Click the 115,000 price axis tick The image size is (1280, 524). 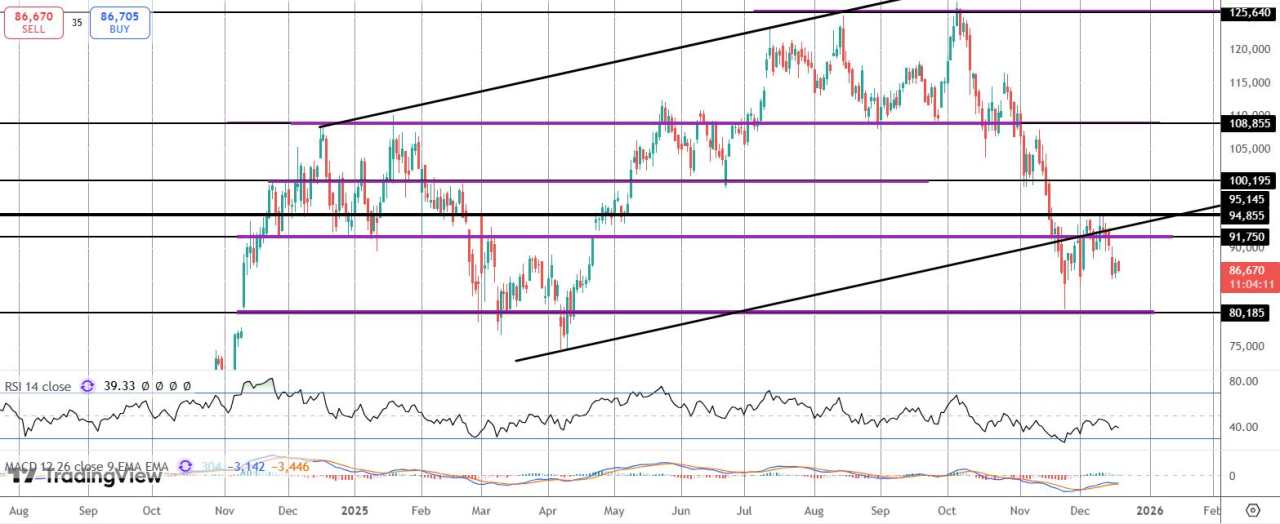1249,82
